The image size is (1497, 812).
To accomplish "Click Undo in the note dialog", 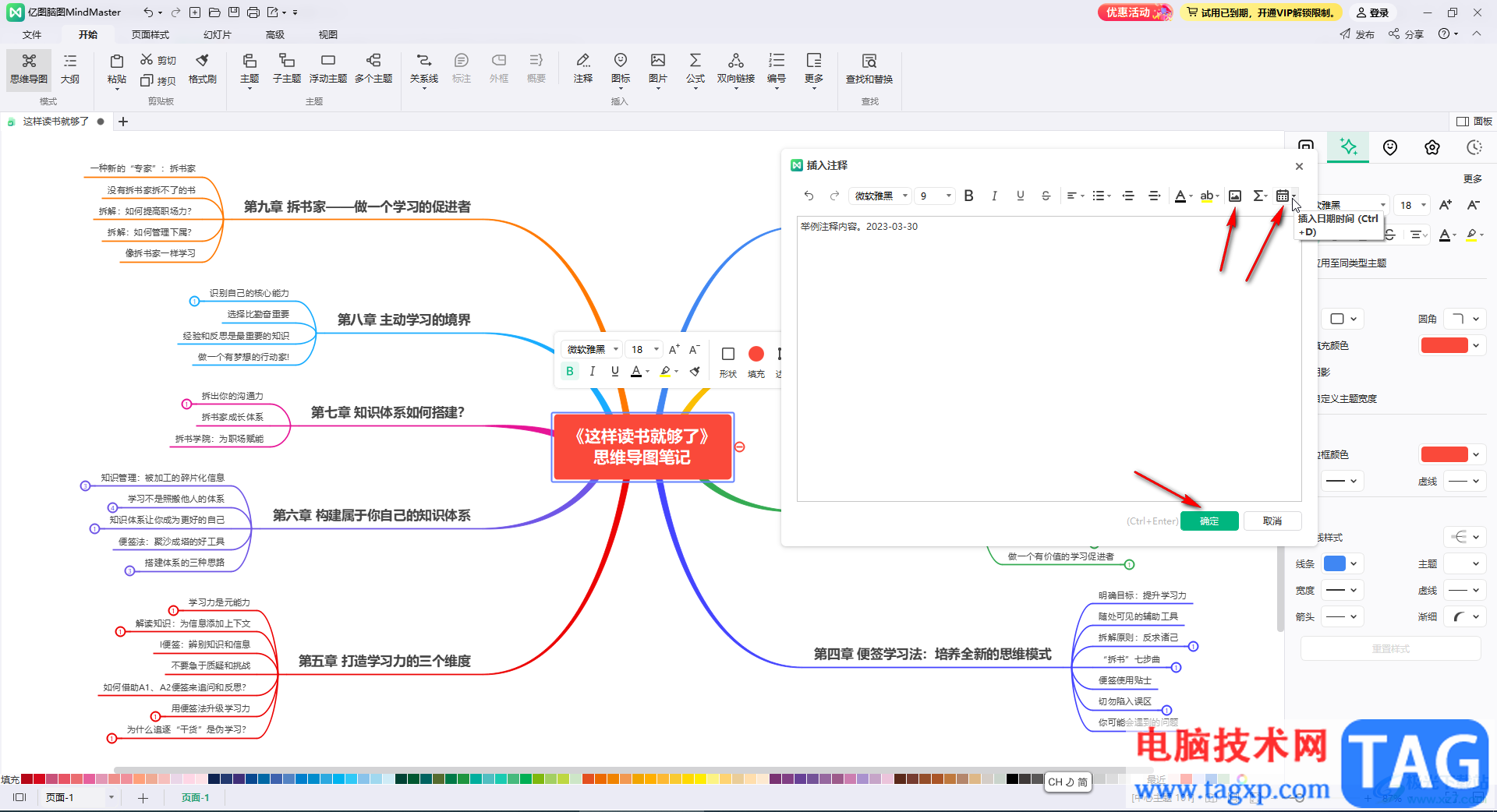I will (x=809, y=196).
